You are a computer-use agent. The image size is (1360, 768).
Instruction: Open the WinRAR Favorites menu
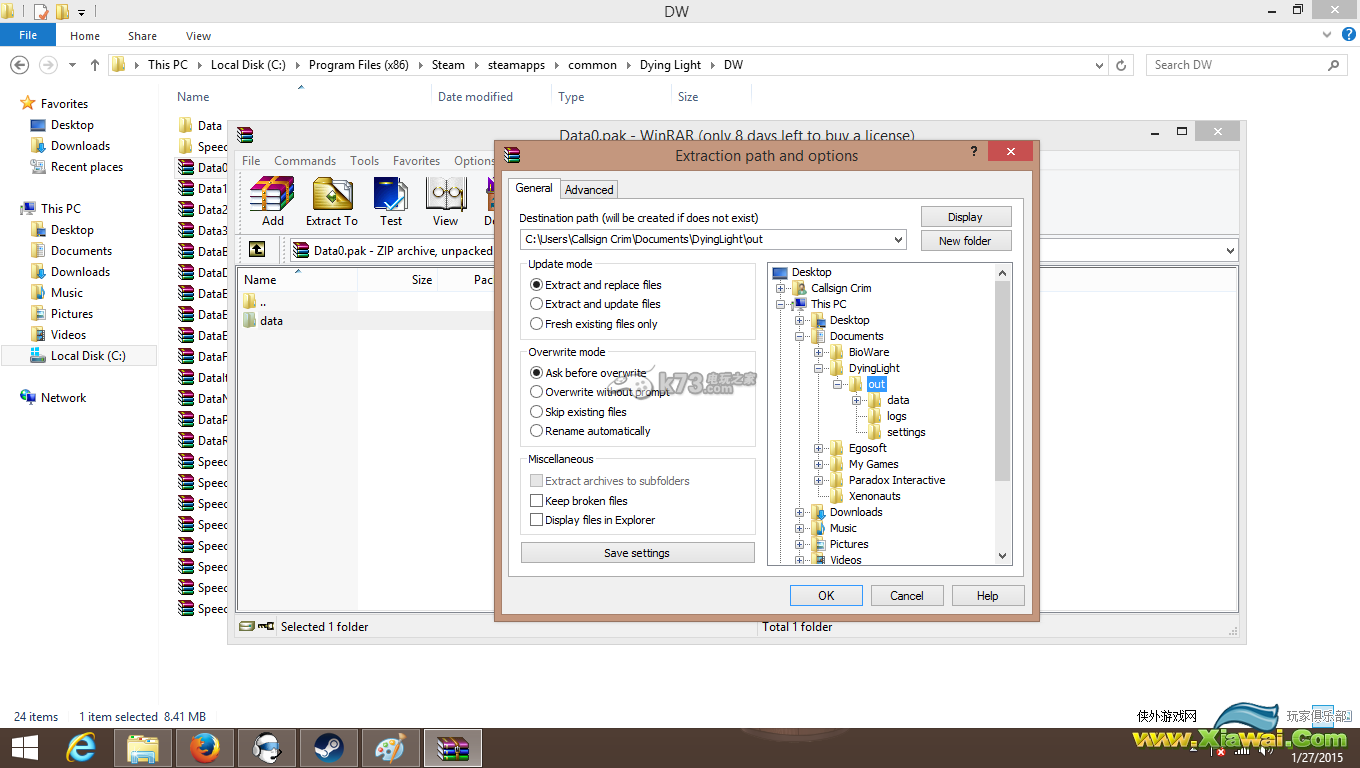point(416,161)
